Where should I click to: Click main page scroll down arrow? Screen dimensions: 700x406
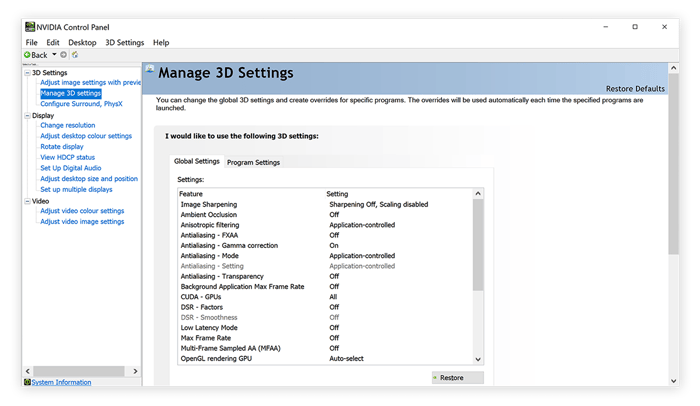pos(673,381)
